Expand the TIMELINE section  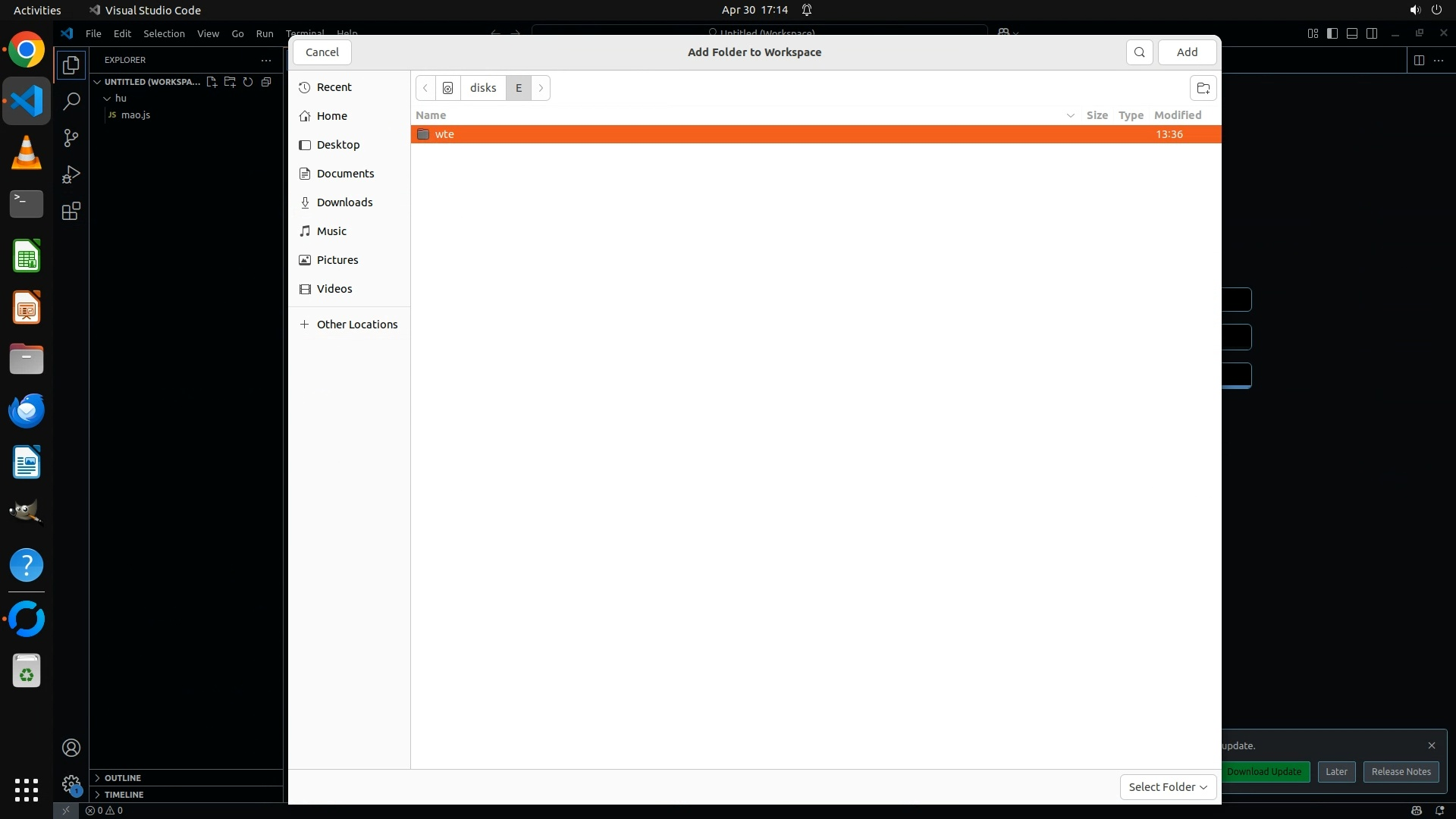[x=124, y=795]
